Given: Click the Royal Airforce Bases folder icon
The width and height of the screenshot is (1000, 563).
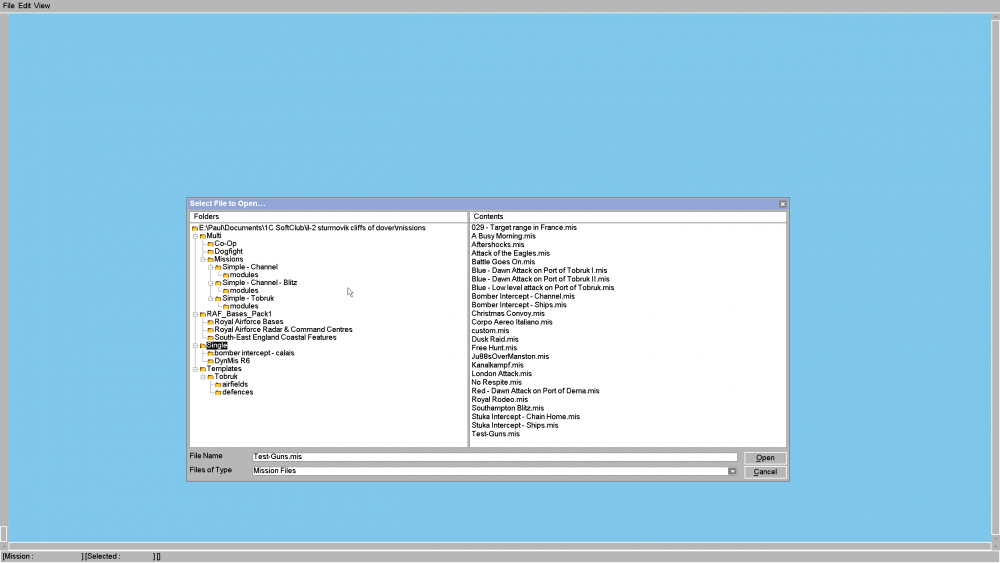Looking at the screenshot, I should (x=210, y=322).
